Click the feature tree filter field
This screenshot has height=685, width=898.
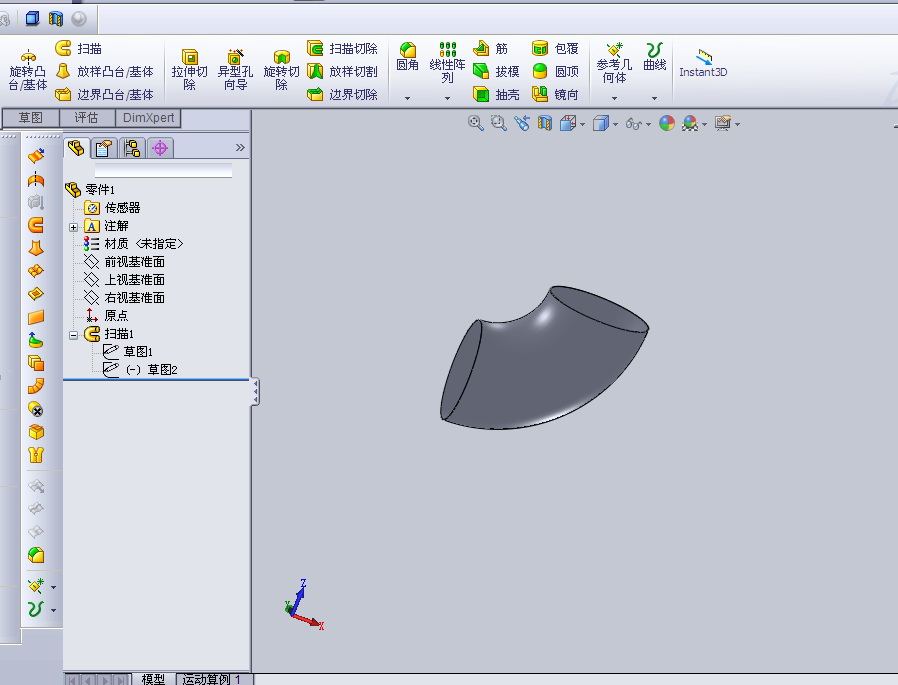(x=163, y=170)
